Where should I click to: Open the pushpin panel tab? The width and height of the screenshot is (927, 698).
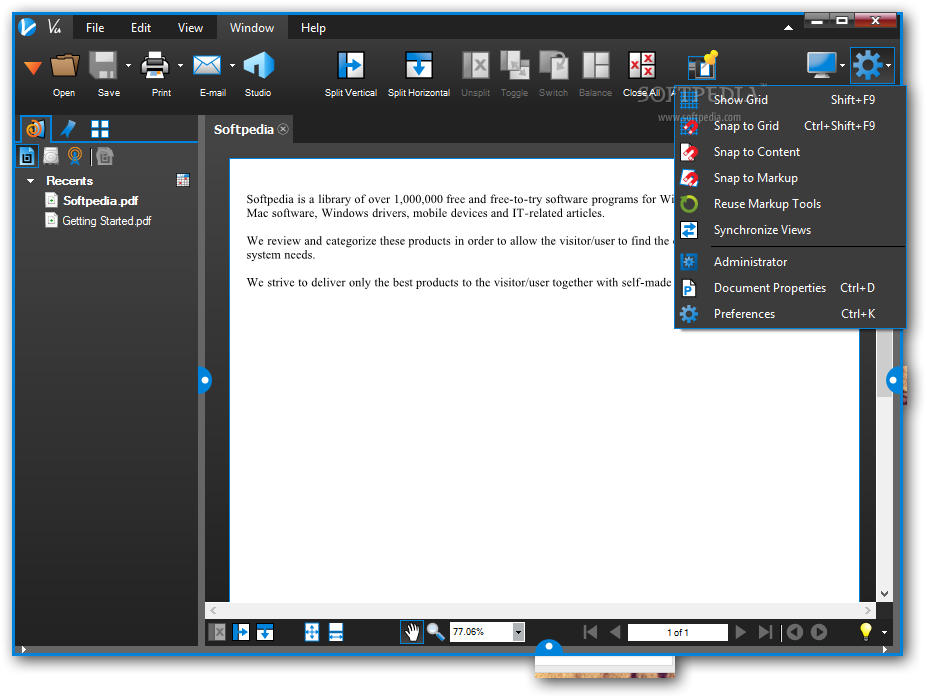click(69, 128)
